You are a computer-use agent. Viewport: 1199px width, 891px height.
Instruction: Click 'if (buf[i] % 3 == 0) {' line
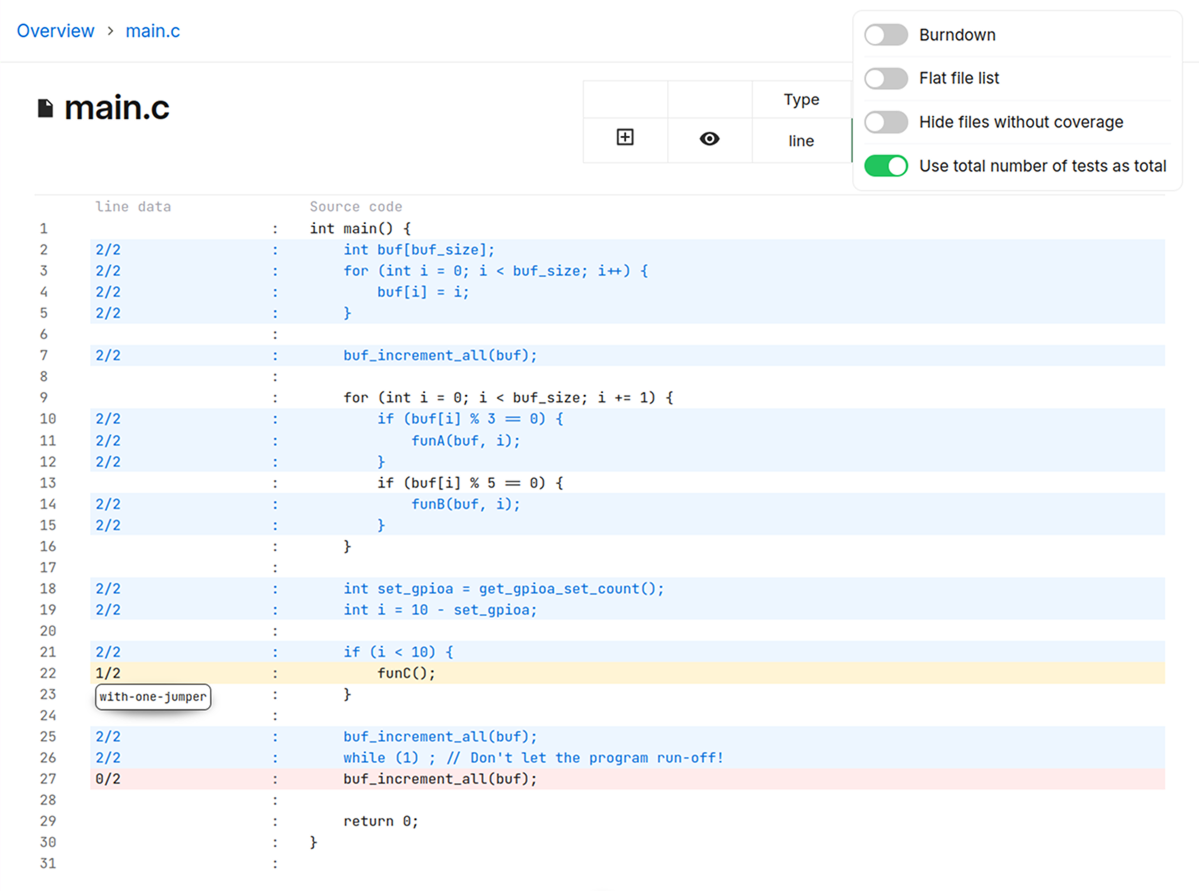click(470, 419)
